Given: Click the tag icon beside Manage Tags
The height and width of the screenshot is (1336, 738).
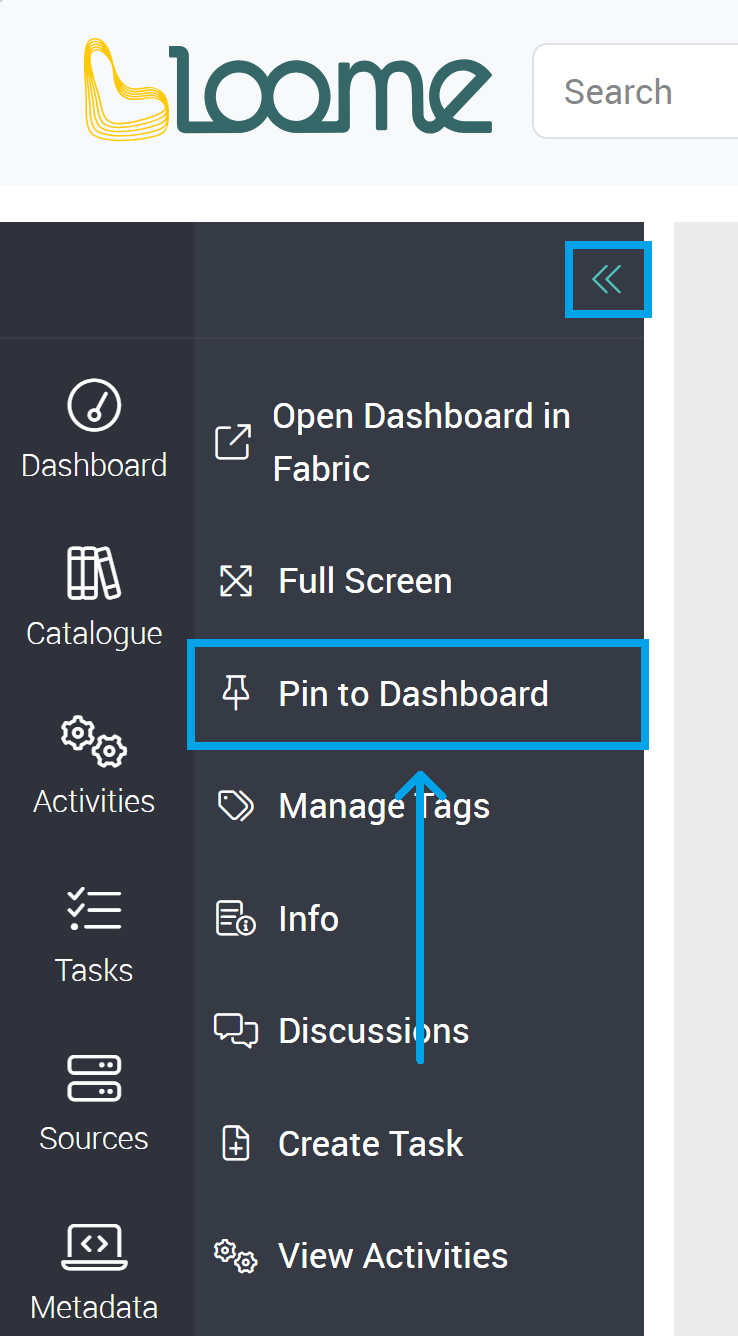Looking at the screenshot, I should [234, 805].
